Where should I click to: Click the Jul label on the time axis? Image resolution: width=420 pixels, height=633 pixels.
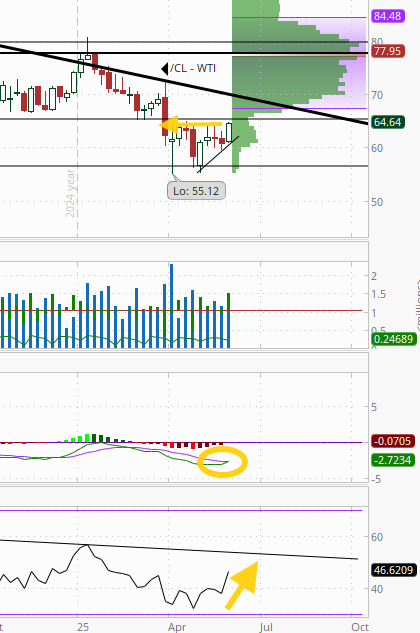(266, 627)
